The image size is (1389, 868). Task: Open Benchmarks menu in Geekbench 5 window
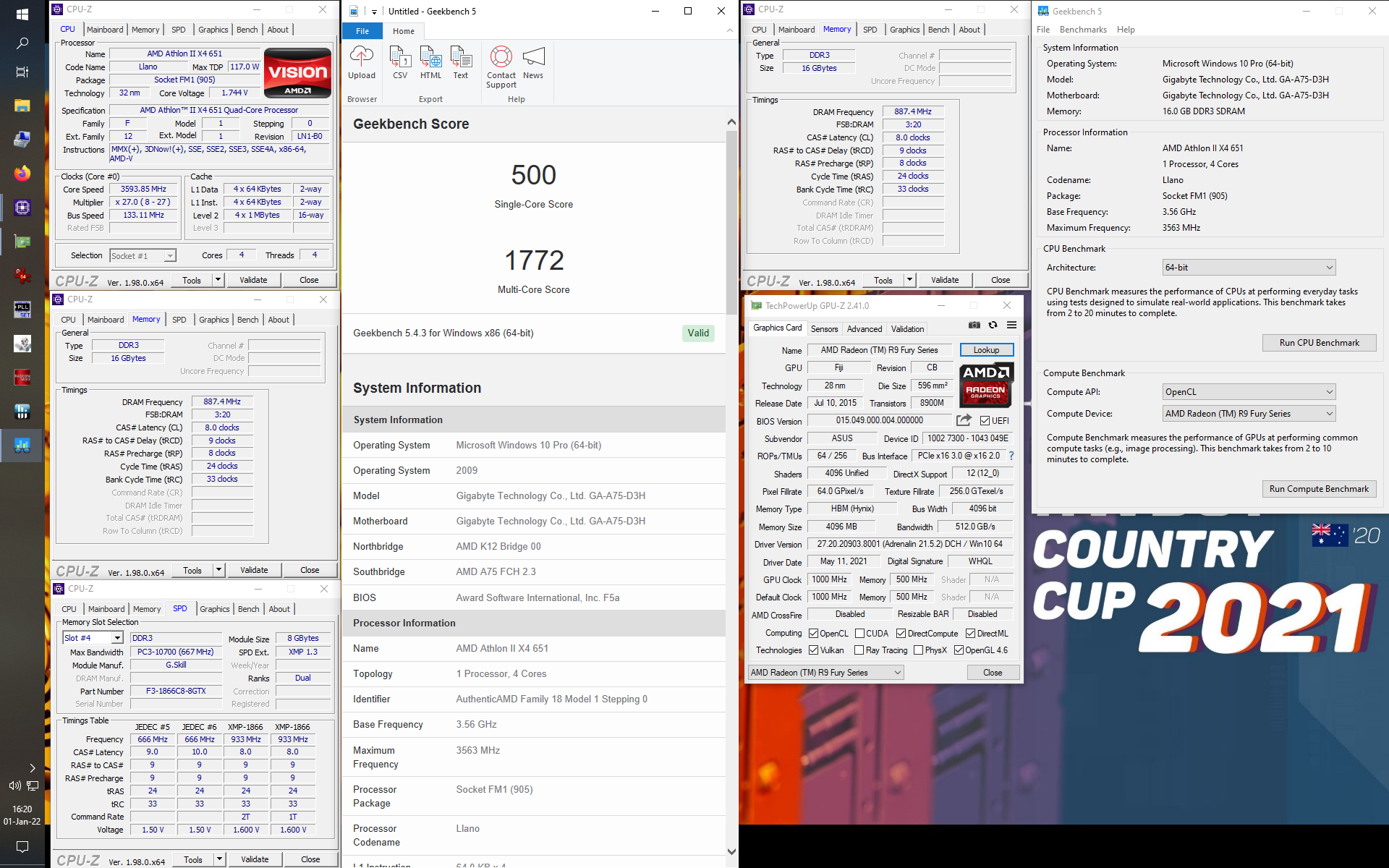(x=1083, y=30)
